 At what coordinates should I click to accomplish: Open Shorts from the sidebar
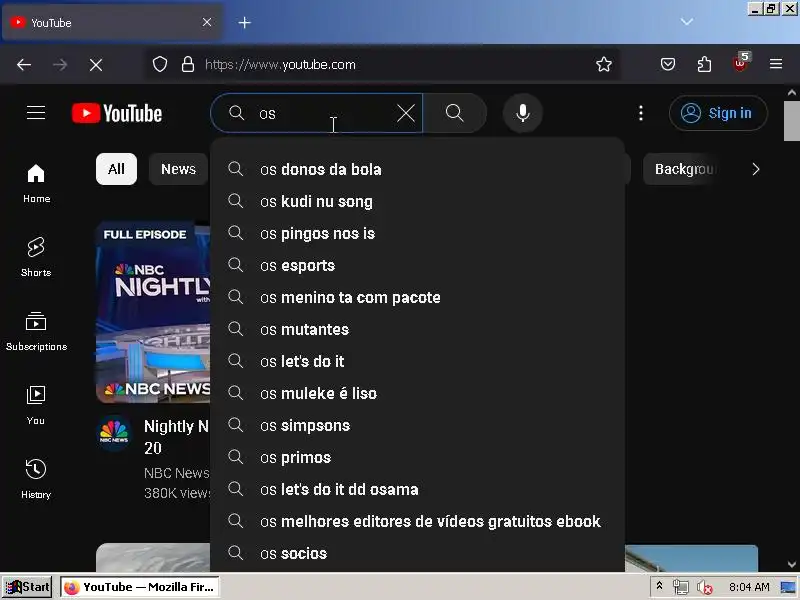36,257
